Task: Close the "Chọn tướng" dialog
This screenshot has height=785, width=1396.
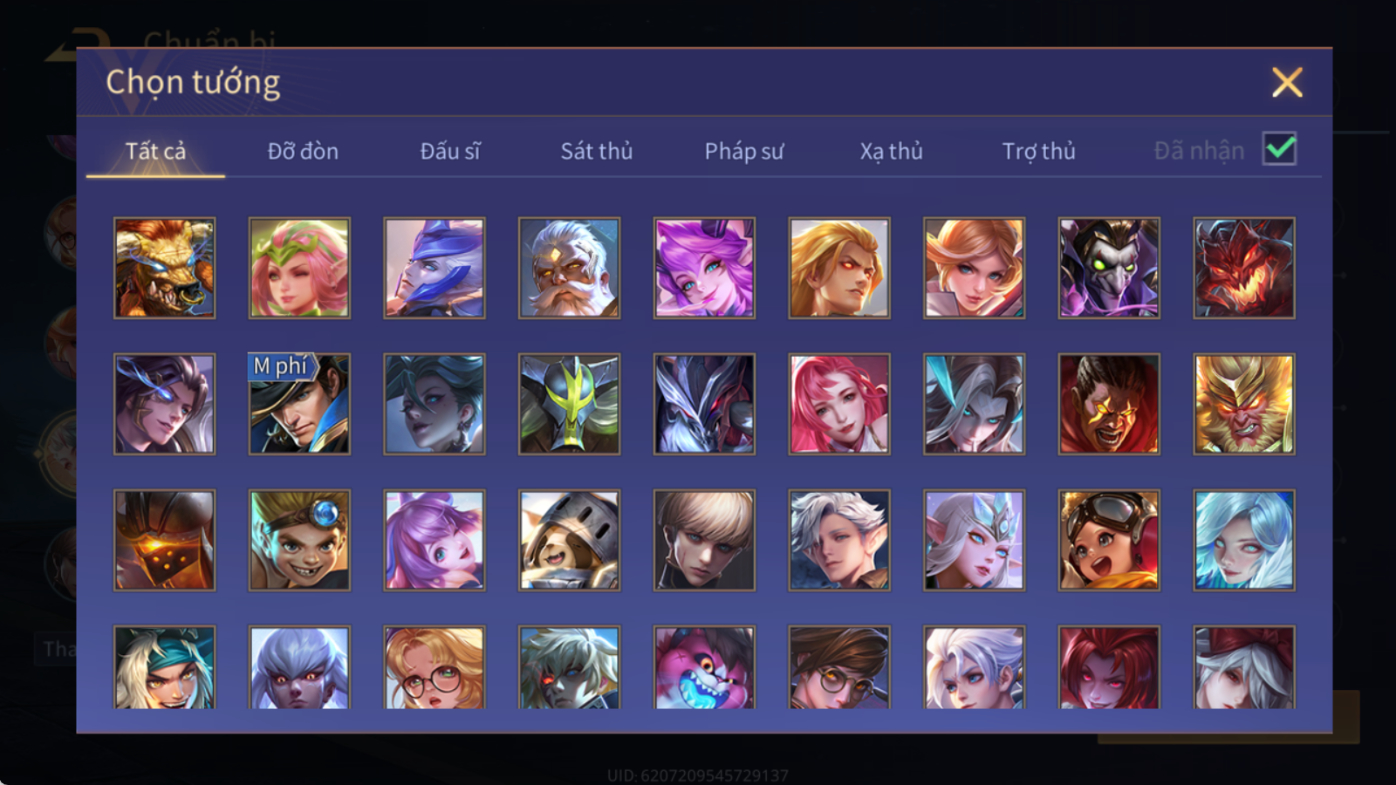Action: tap(1287, 82)
